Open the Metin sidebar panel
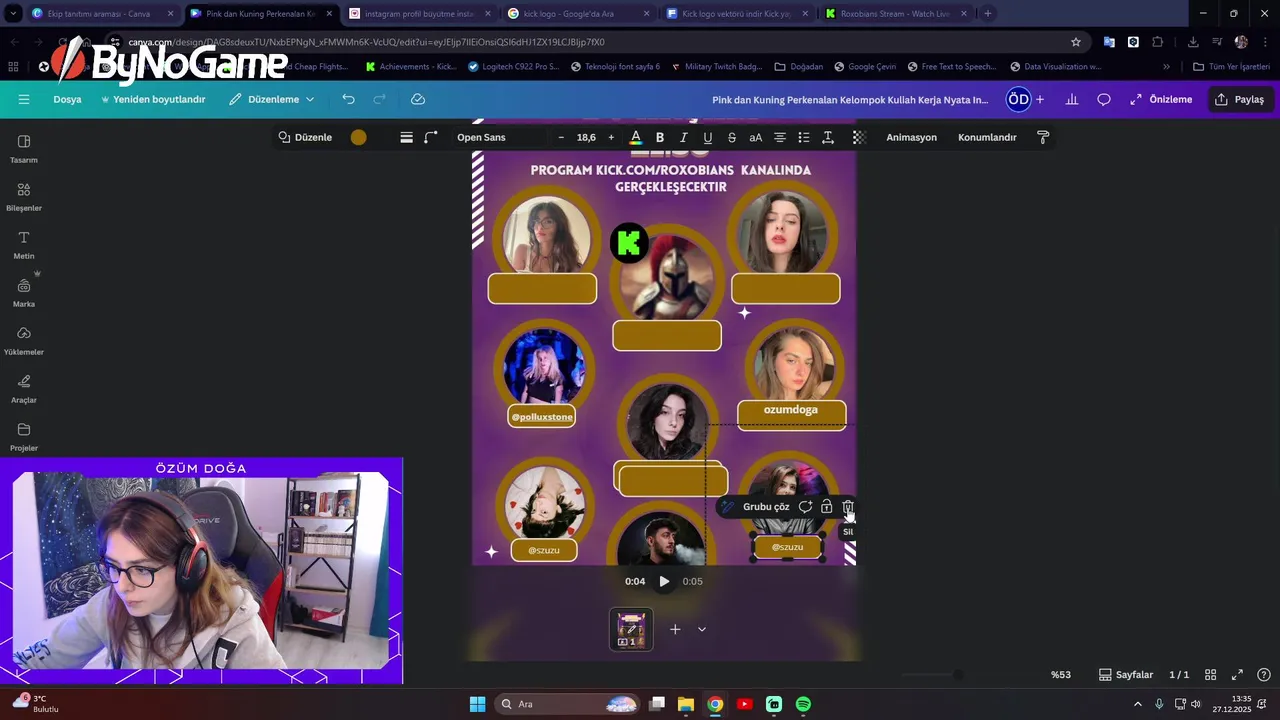This screenshot has width=1280, height=720. pos(24,244)
